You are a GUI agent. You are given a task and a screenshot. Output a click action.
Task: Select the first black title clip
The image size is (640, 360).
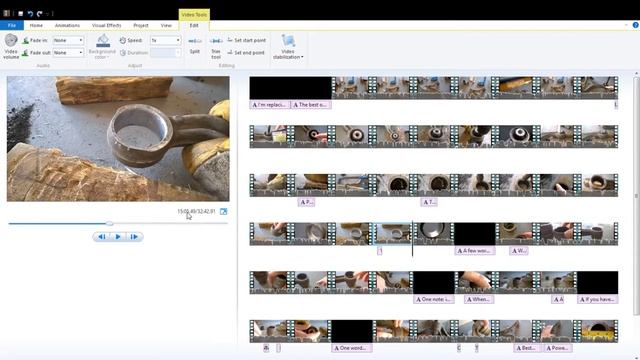291,88
